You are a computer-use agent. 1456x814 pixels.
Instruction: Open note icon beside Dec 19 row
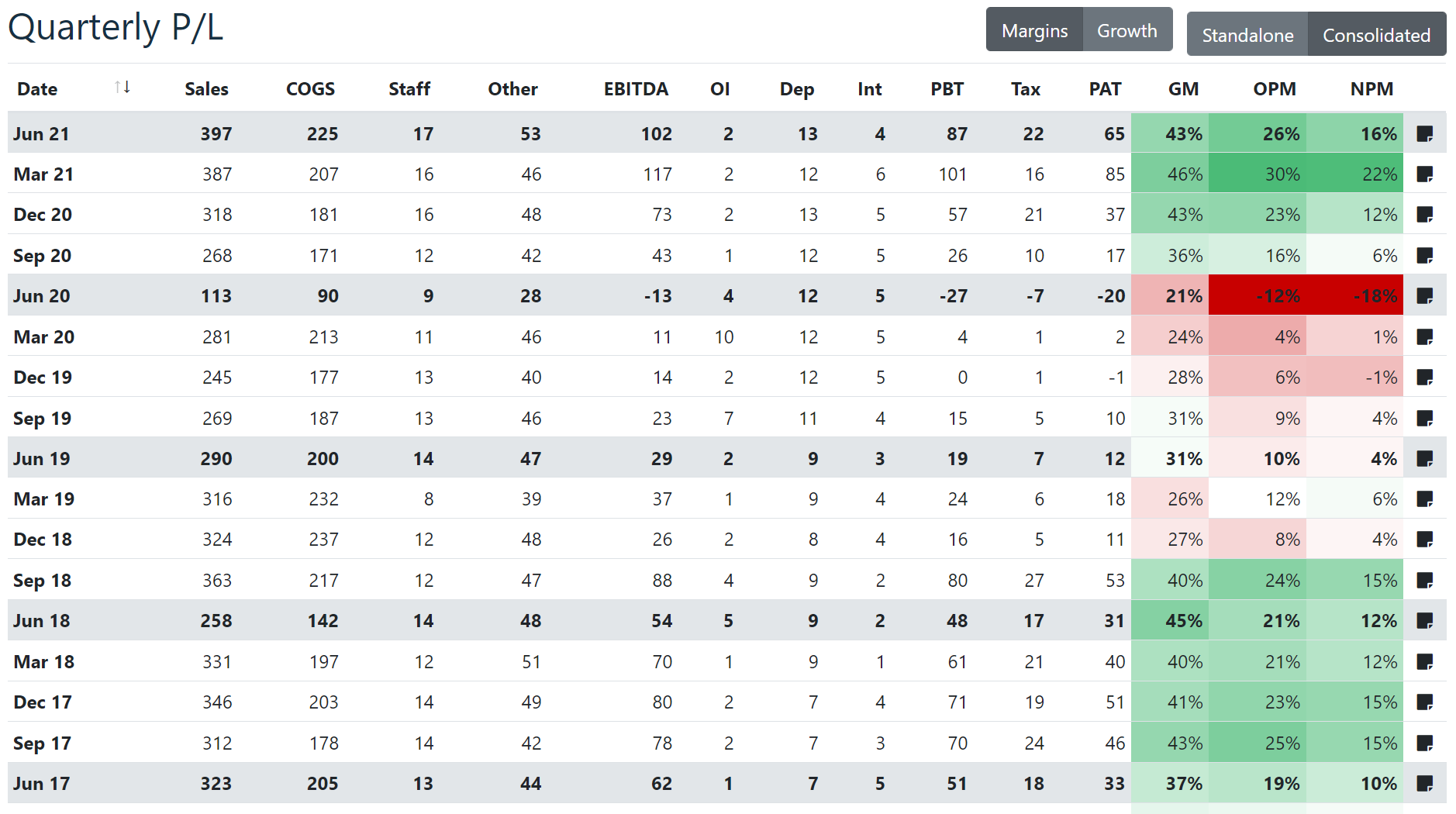(x=1424, y=378)
